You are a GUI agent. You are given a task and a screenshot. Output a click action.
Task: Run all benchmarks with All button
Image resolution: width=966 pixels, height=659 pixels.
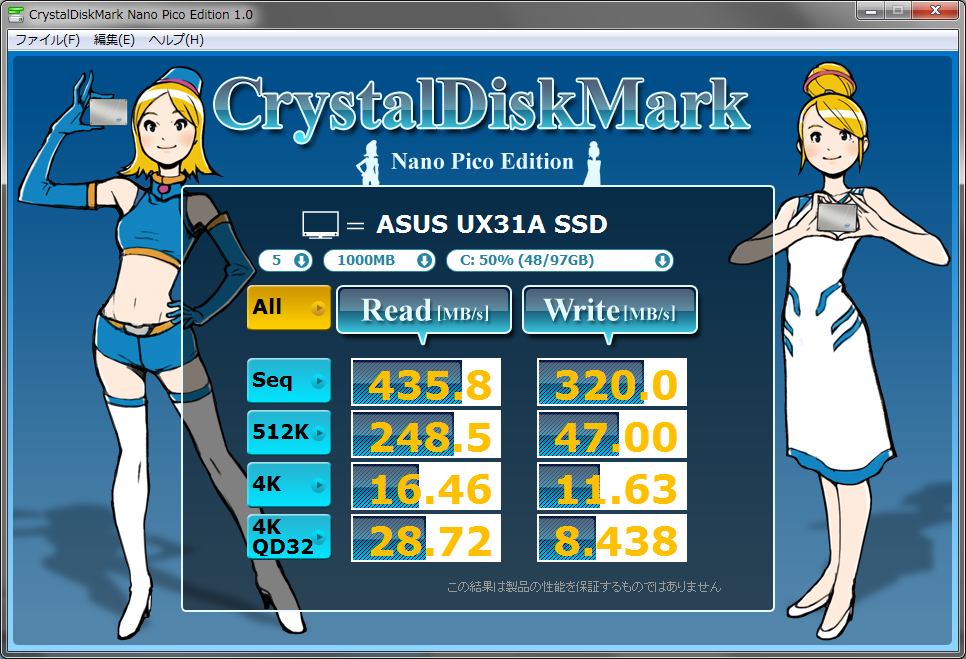click(289, 307)
